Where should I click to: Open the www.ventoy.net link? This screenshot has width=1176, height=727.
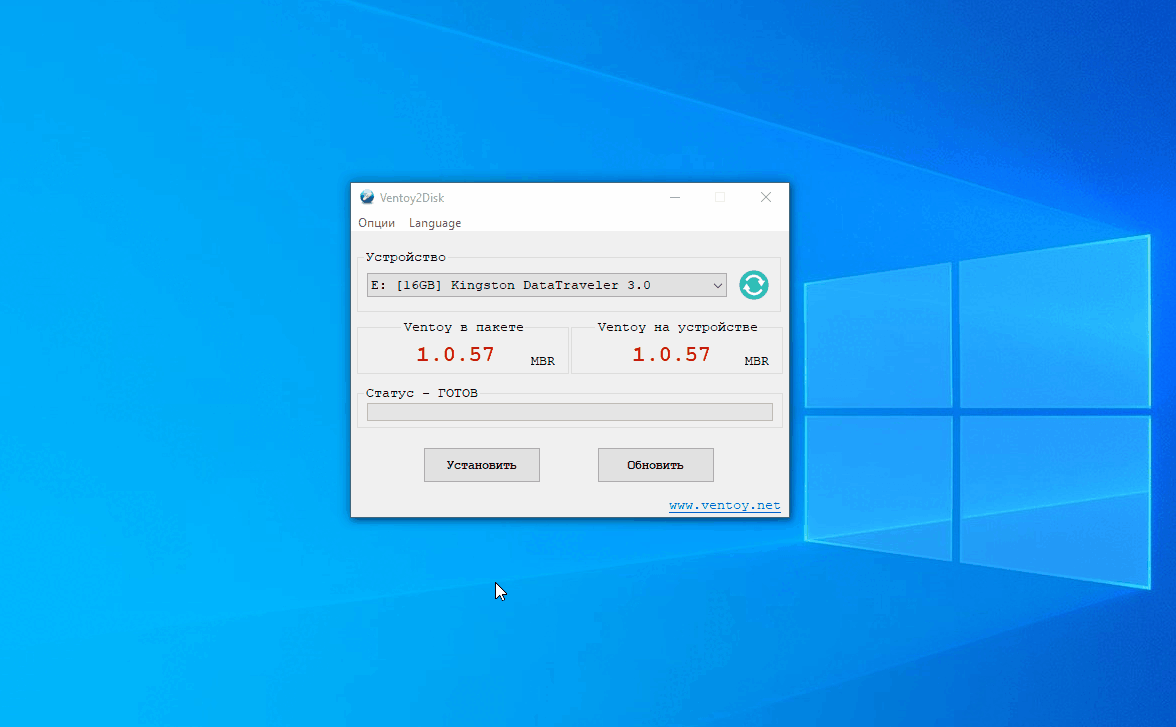tap(724, 506)
